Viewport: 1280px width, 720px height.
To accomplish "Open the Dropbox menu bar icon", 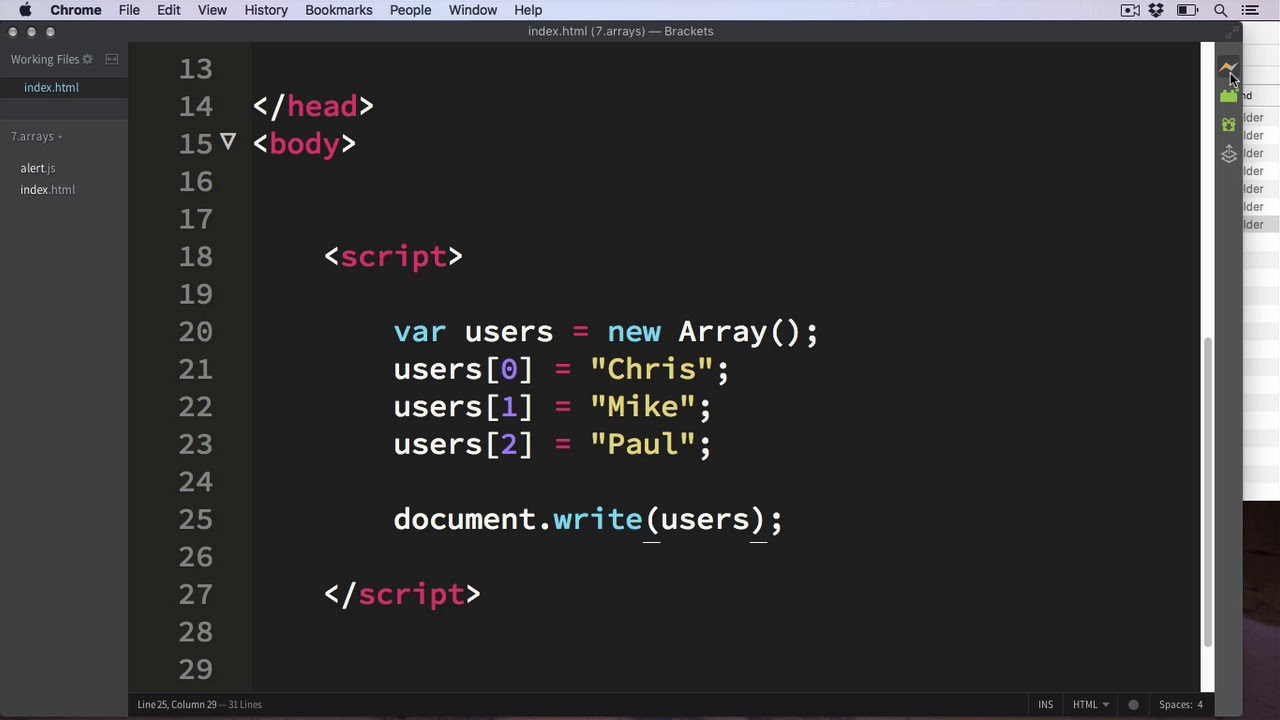I will [x=1157, y=10].
